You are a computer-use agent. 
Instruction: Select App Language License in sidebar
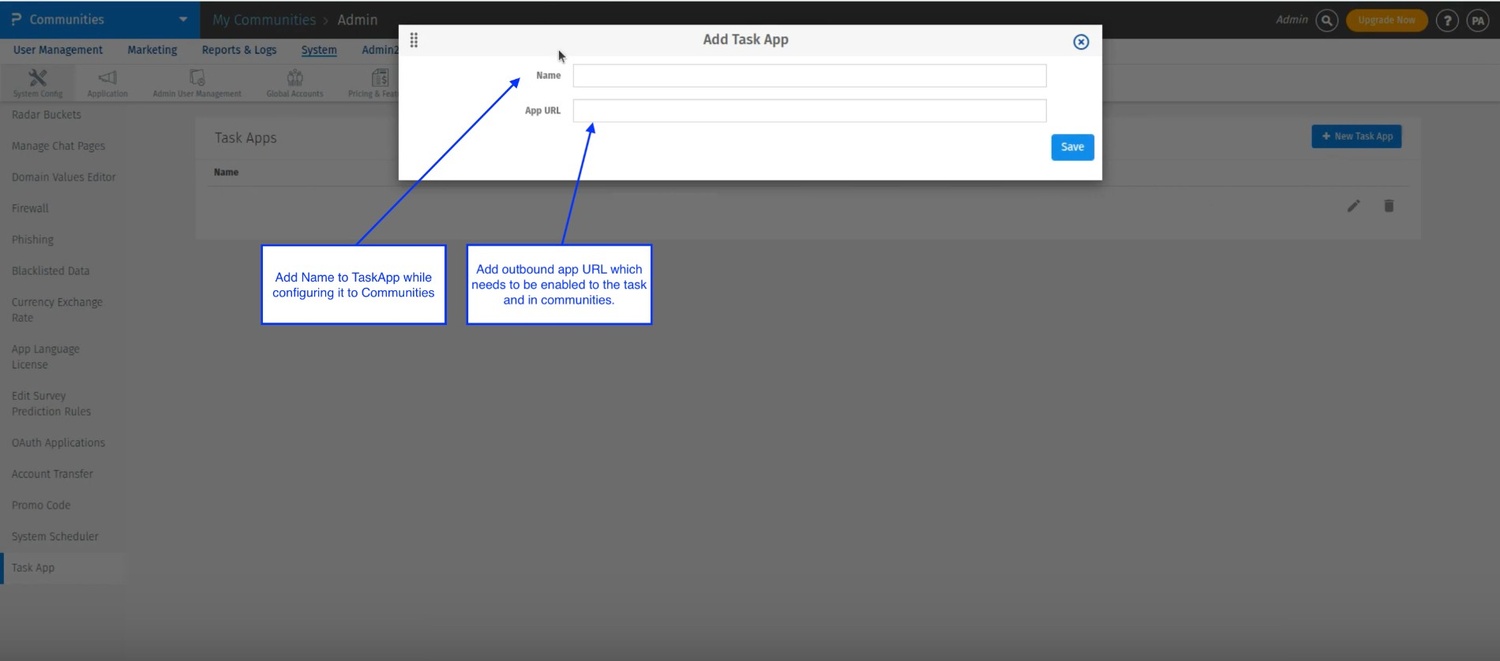46,357
